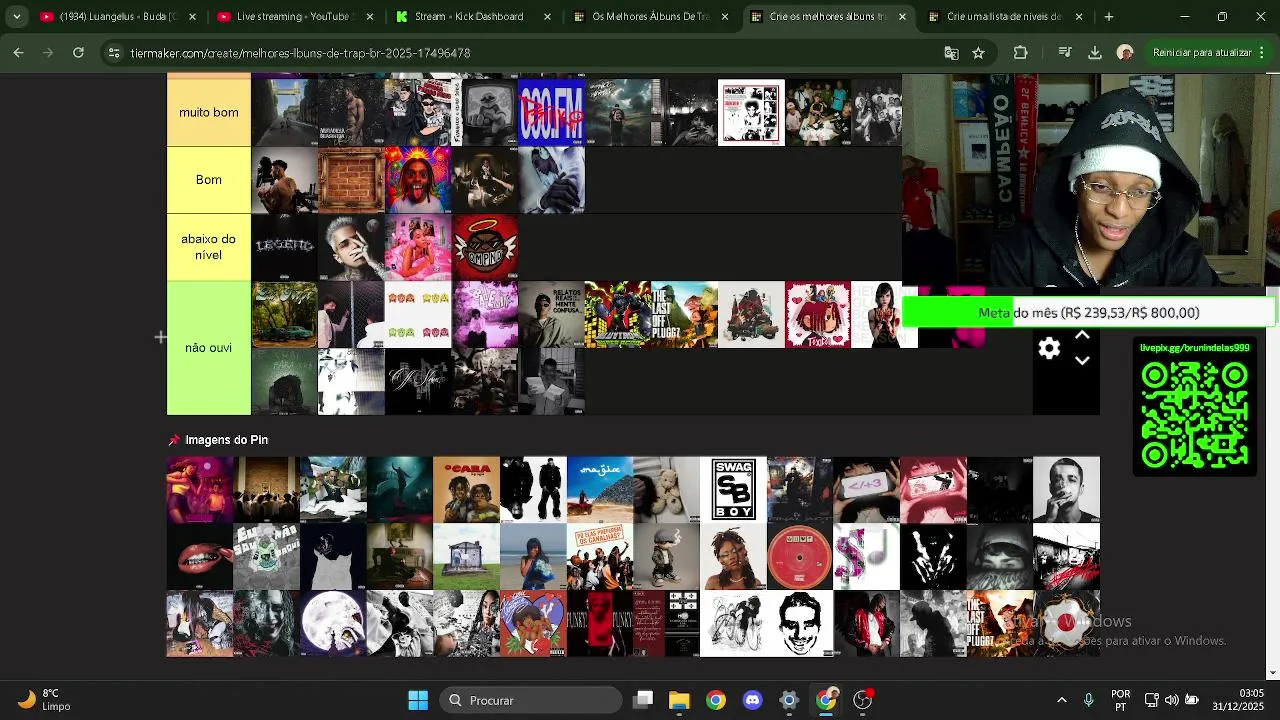Click the Imagens do Pin heading
Image resolution: width=1280 pixels, height=720 pixels.
tap(226, 440)
